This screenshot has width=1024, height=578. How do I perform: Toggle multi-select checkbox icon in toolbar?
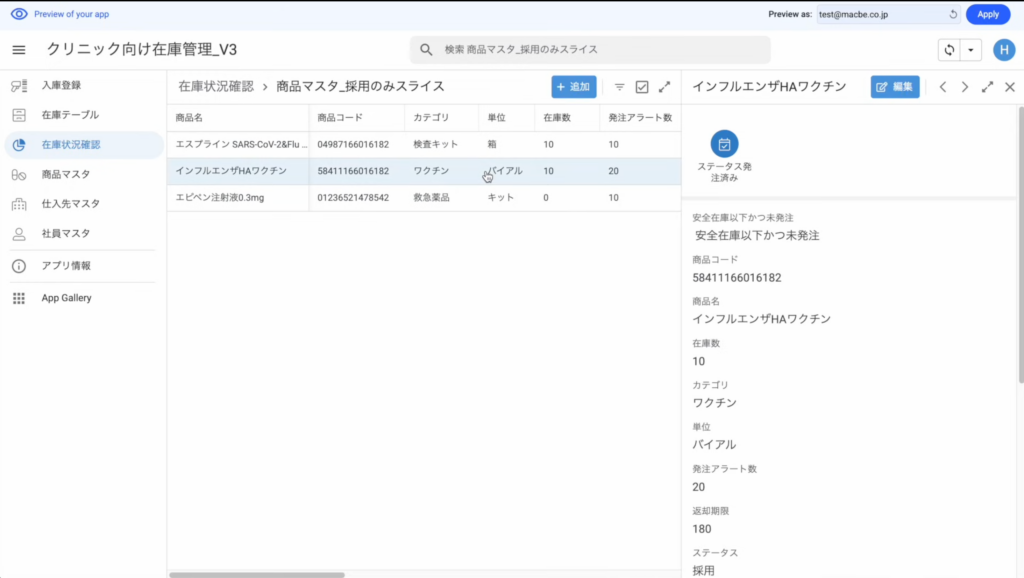click(x=642, y=87)
